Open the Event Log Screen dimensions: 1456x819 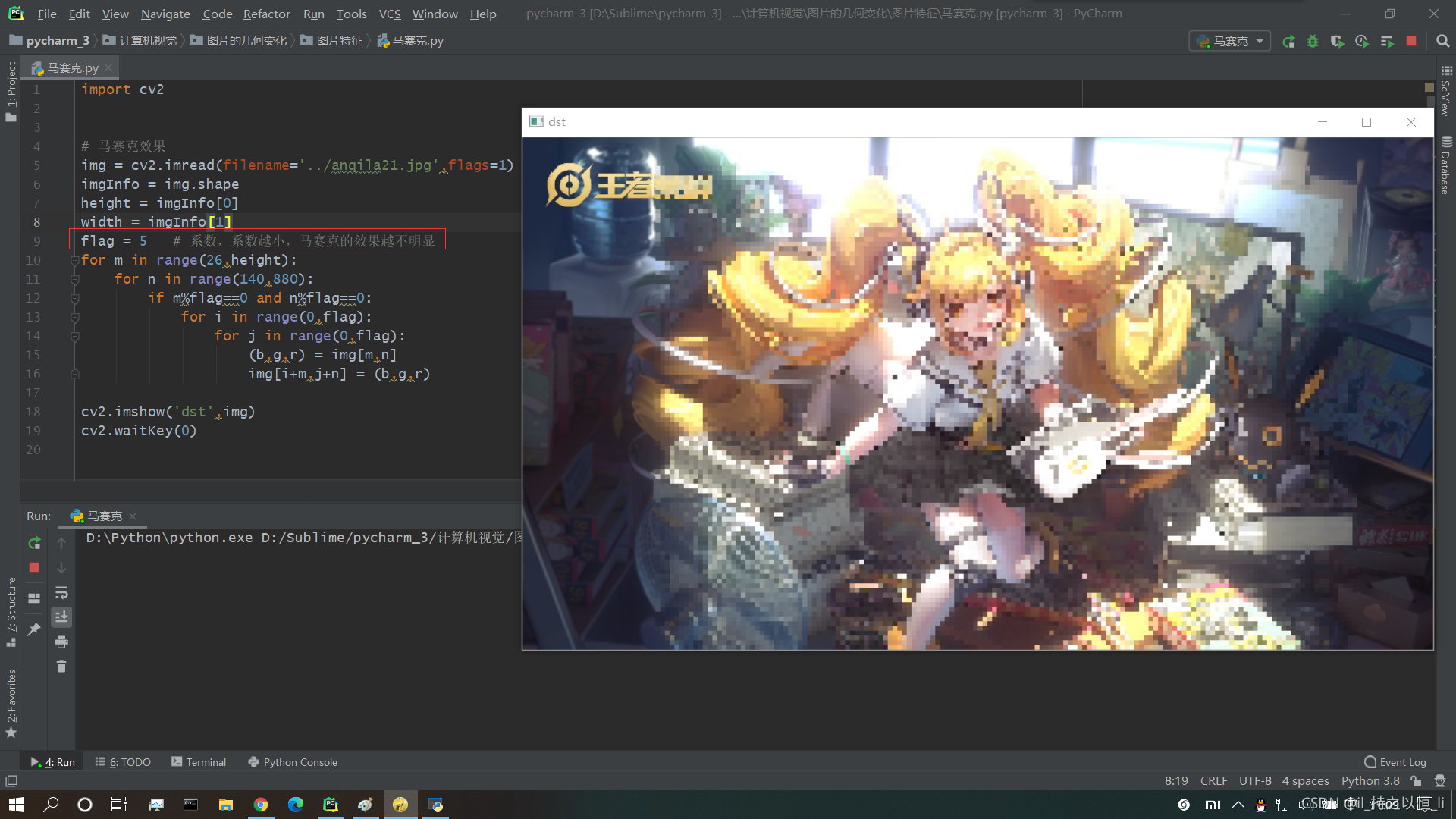(1395, 762)
